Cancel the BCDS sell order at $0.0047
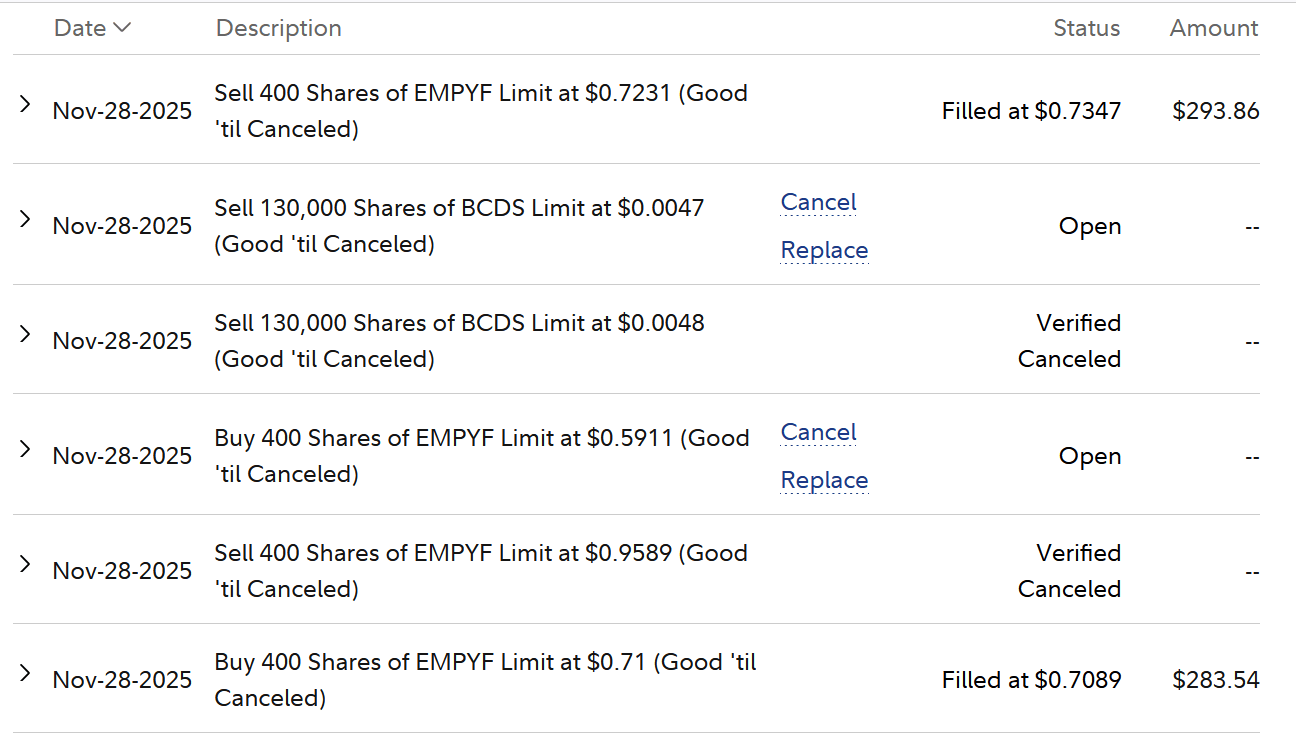The width and height of the screenshot is (1296, 743). (x=818, y=202)
